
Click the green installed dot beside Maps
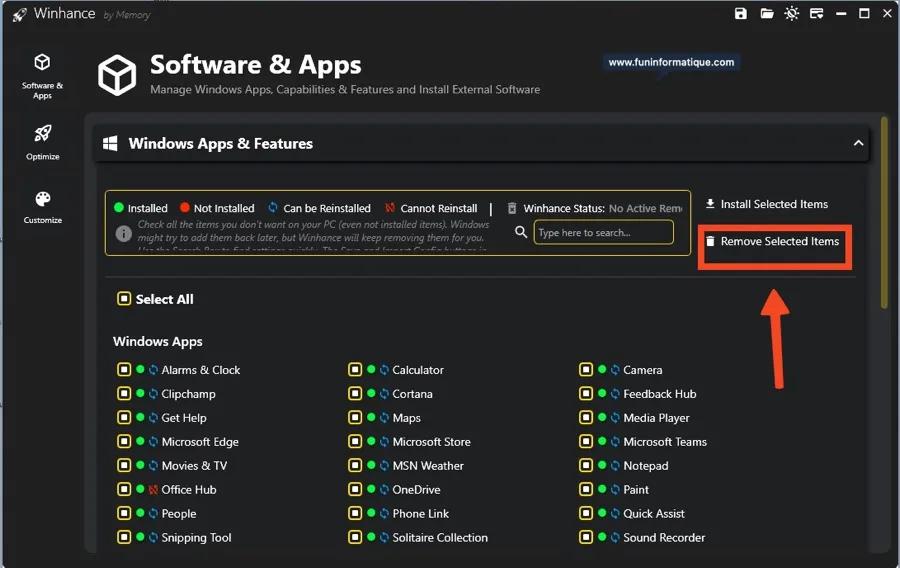pos(371,417)
